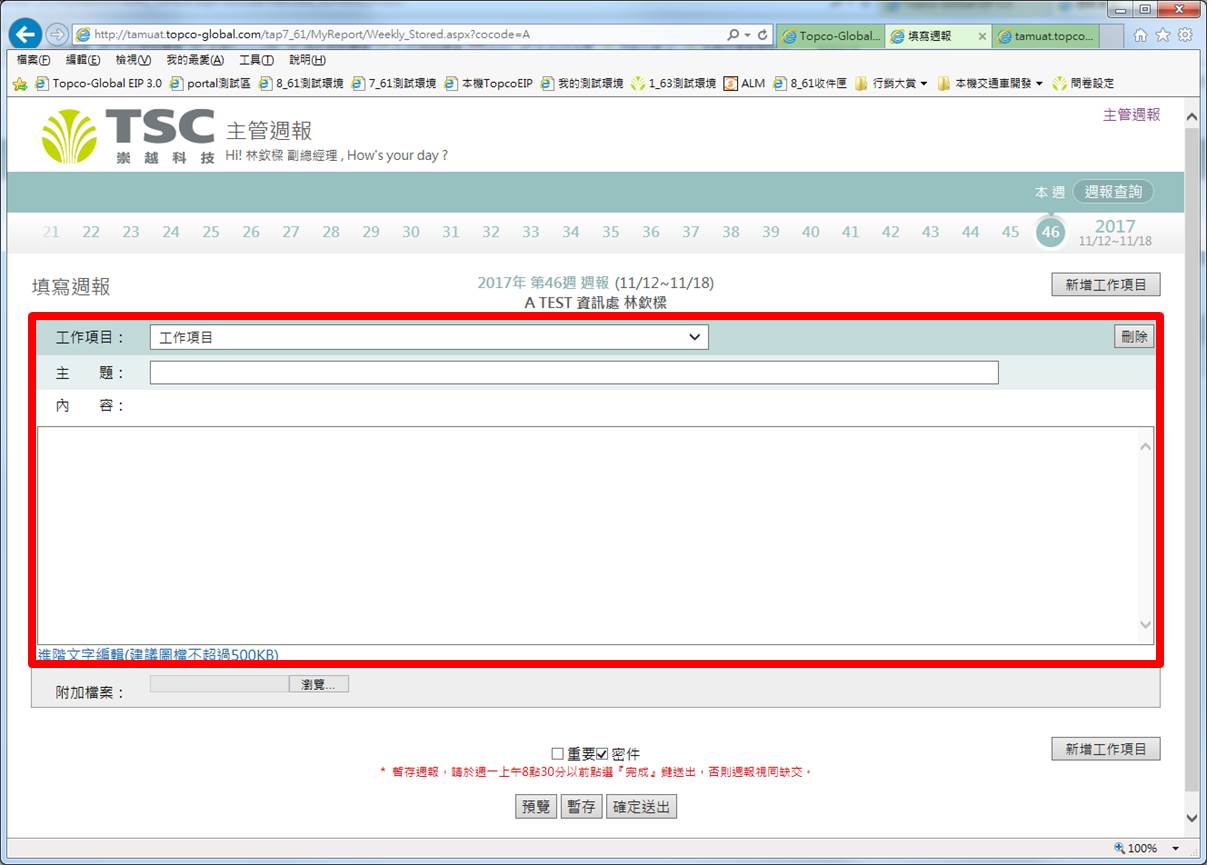Click the browser forward arrow button
This screenshot has width=1207, height=865.
(x=57, y=34)
